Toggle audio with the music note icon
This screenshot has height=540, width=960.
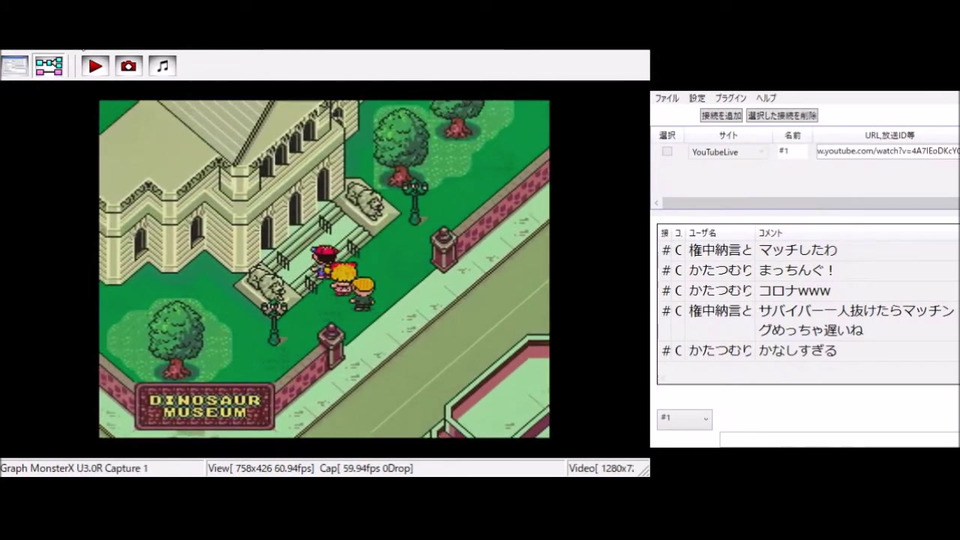point(162,66)
